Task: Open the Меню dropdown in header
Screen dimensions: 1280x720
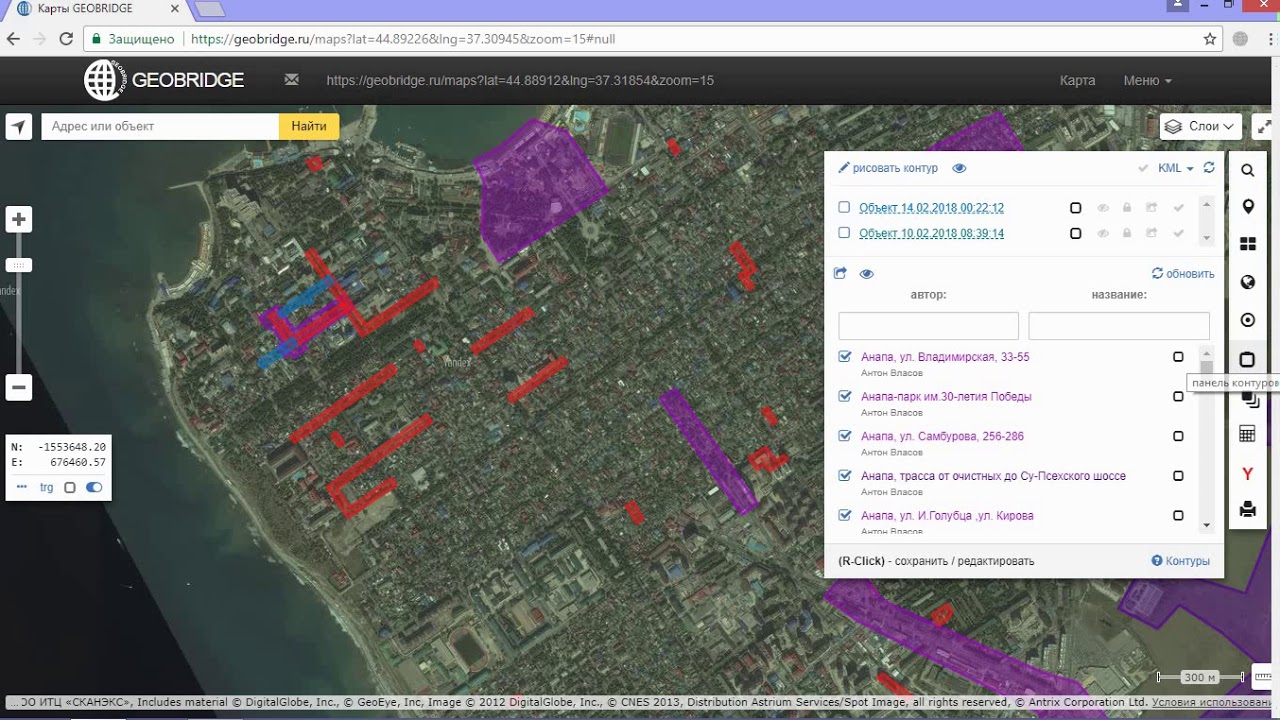Action: click(x=1147, y=80)
